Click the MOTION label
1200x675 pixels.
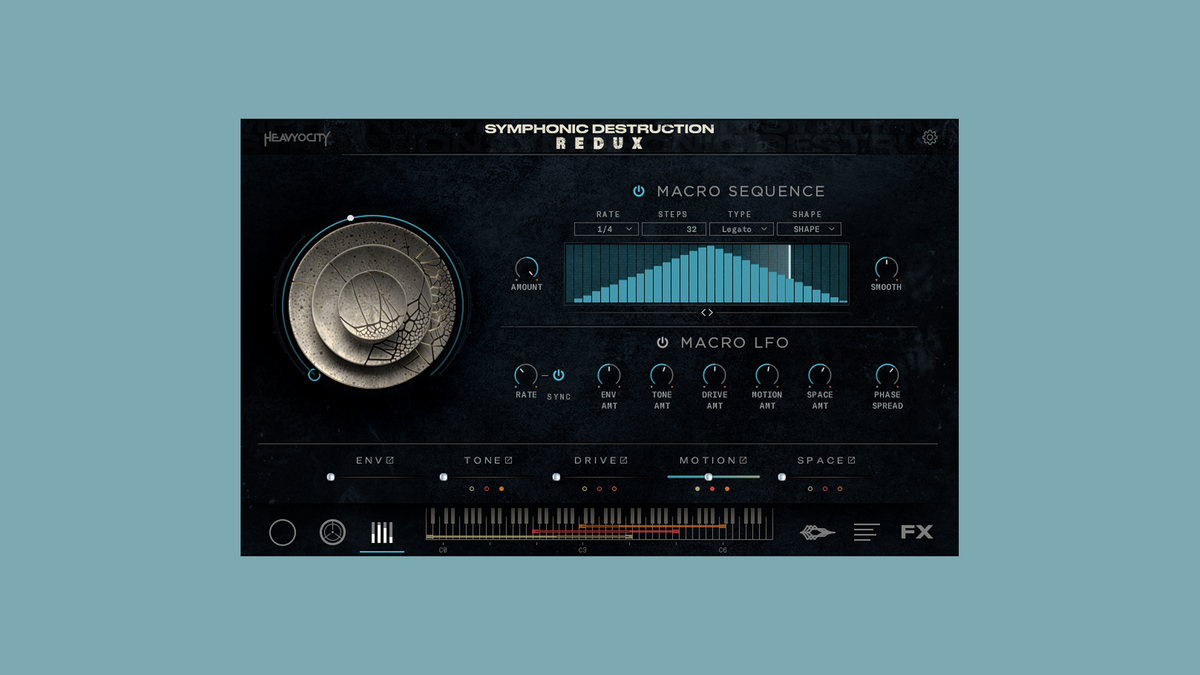[x=708, y=460]
